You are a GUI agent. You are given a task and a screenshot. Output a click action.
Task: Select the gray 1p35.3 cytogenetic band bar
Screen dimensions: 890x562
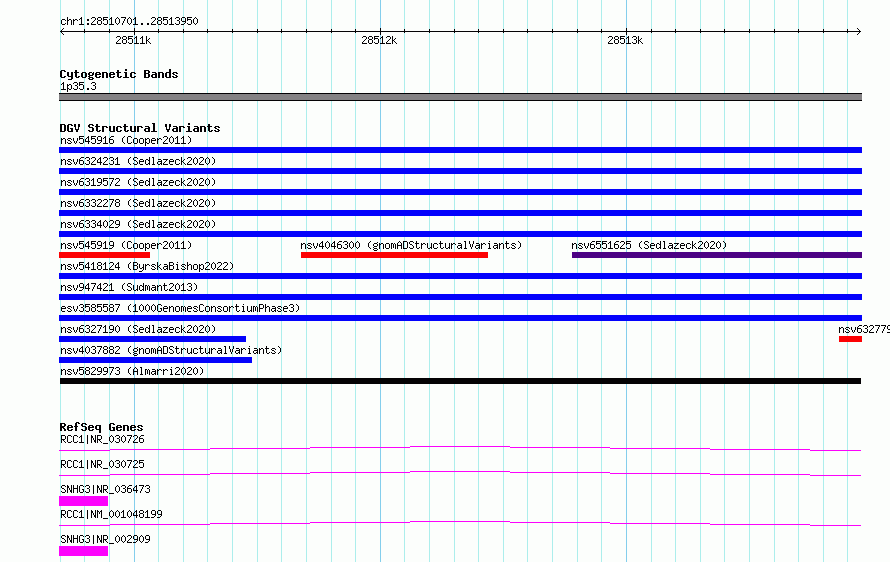[x=460, y=97]
